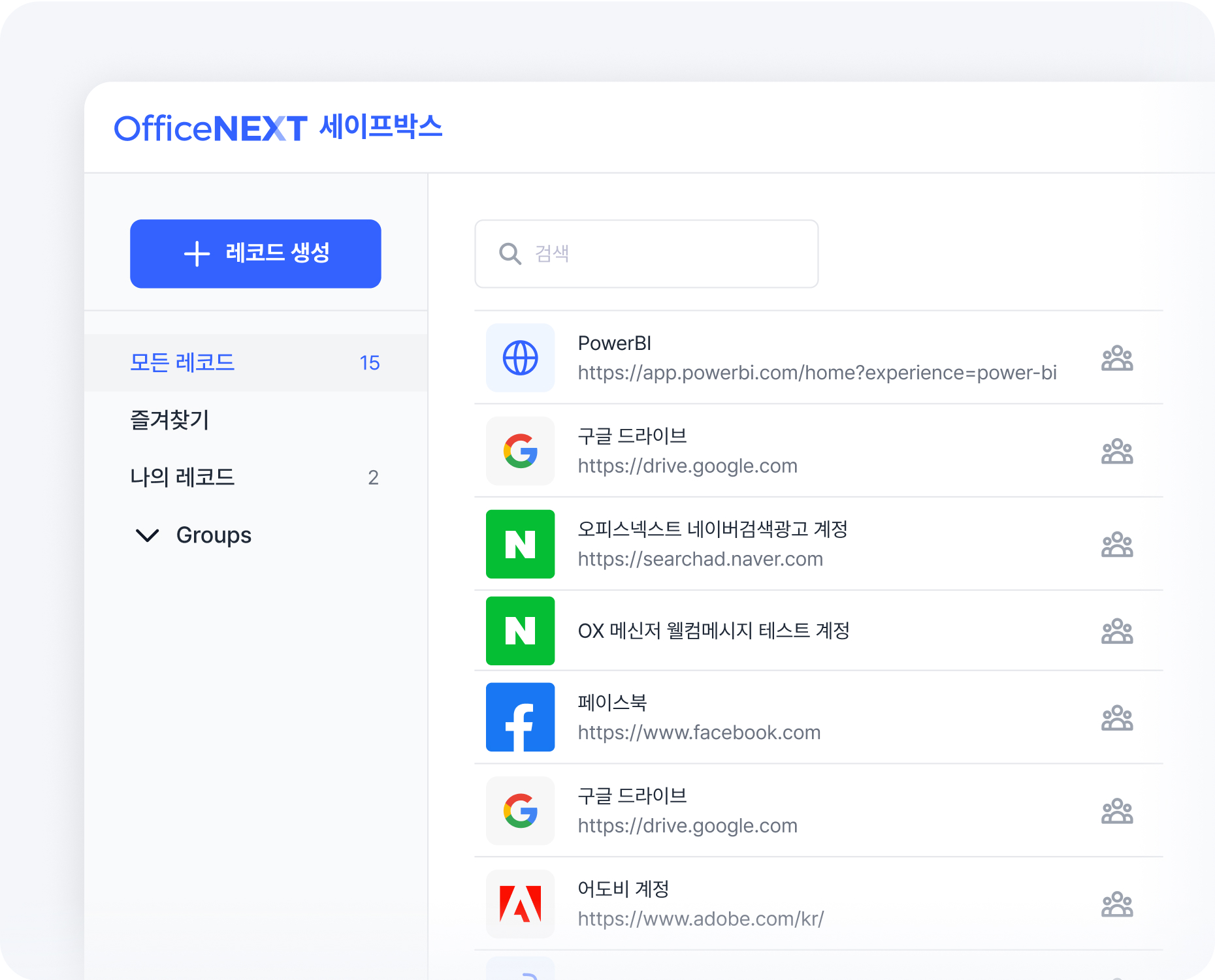
Task: Click the searchad.naver.com URL
Action: [x=700, y=560]
